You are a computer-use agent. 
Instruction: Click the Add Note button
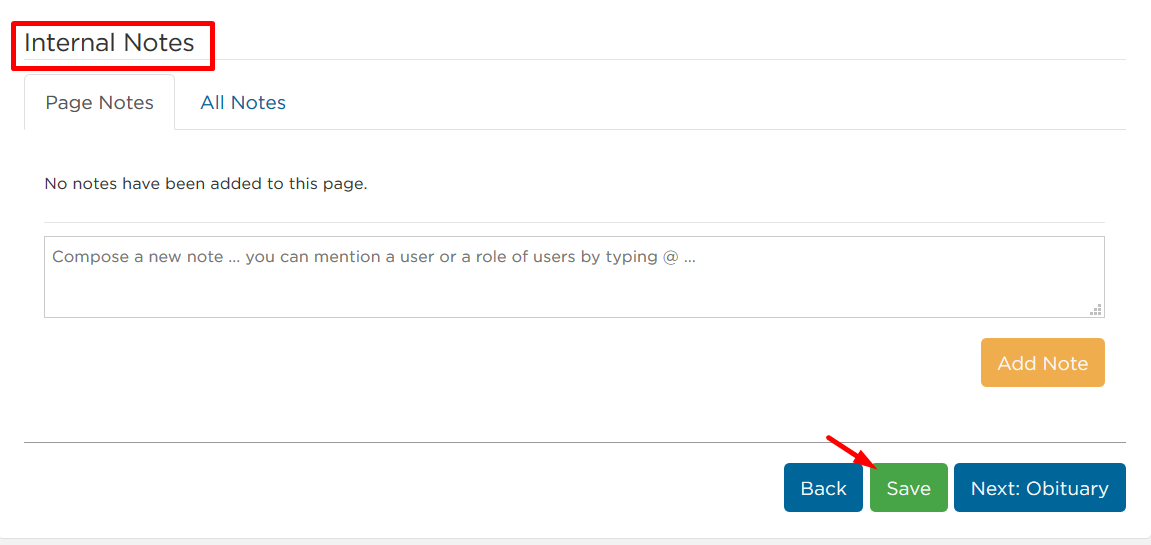click(1042, 362)
